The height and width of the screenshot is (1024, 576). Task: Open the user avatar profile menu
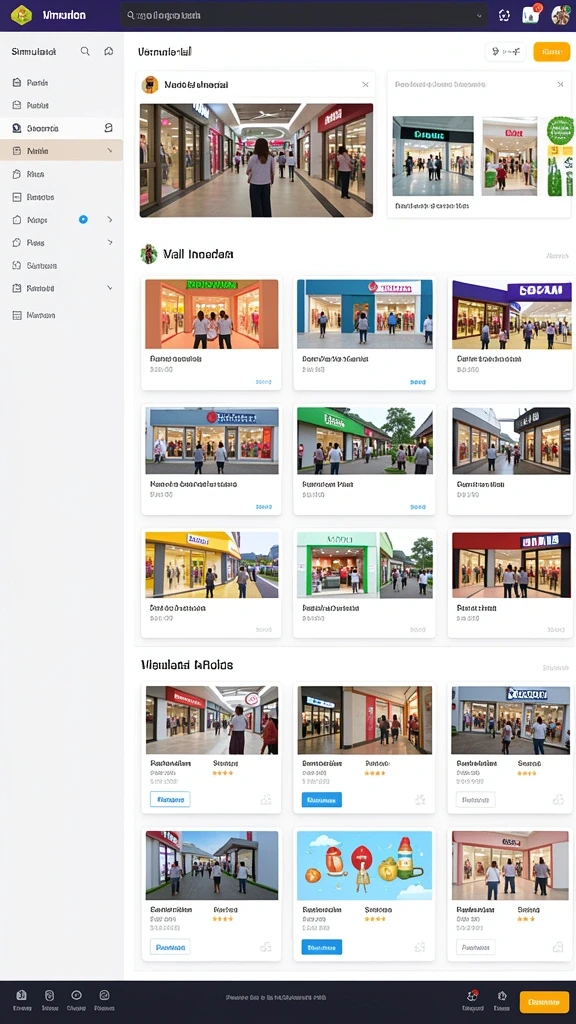click(x=560, y=15)
